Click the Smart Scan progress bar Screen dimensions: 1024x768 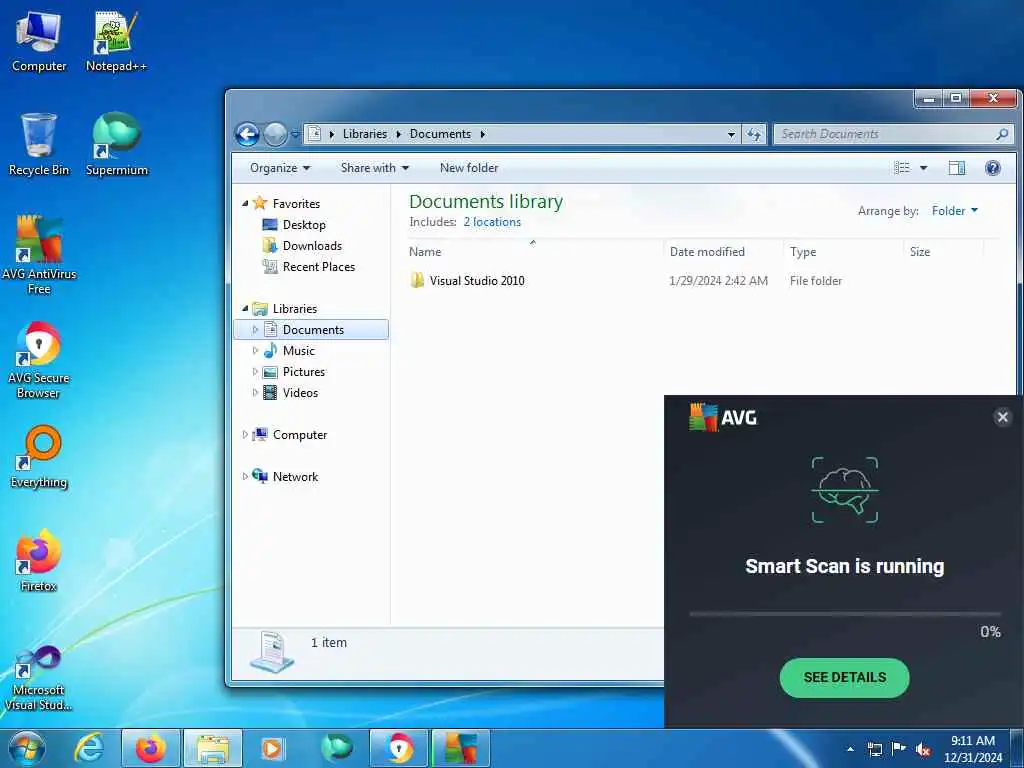pos(844,614)
